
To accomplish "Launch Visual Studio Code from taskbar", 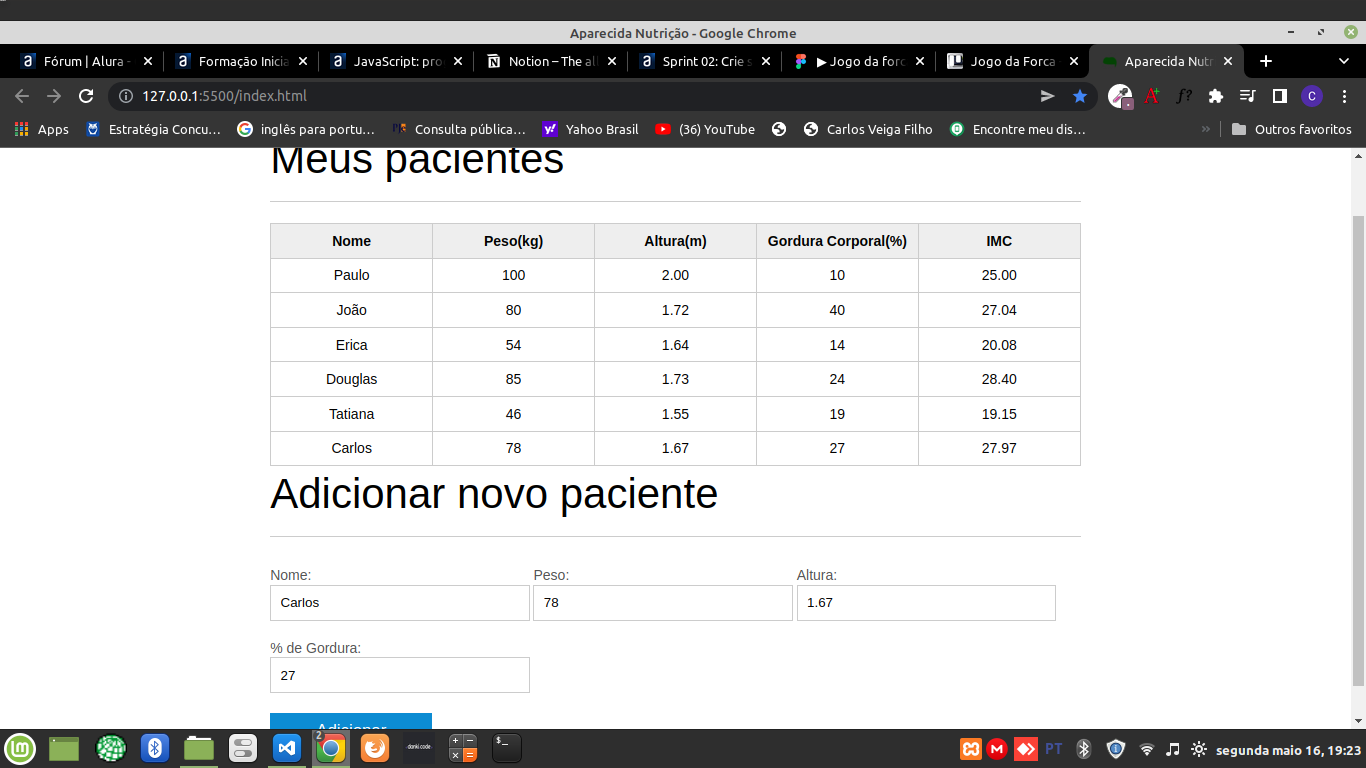I will (x=287, y=748).
